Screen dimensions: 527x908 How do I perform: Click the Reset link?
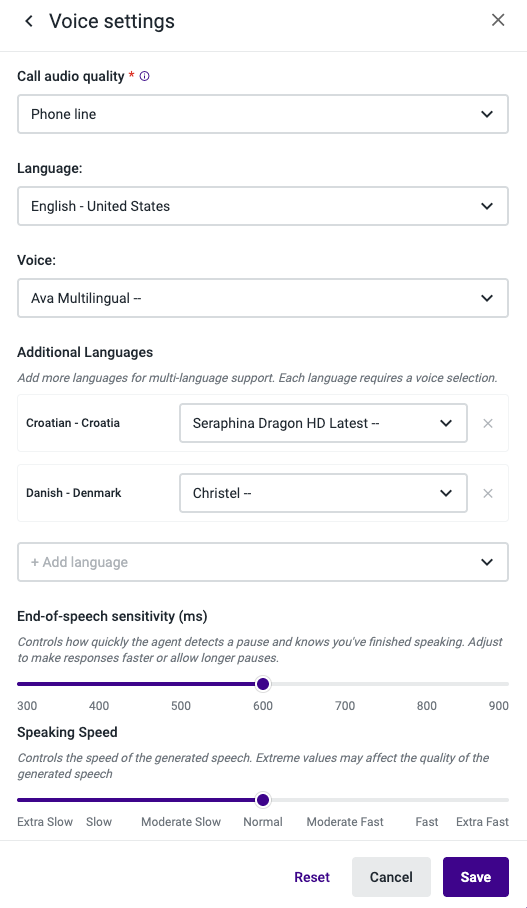[x=312, y=877]
